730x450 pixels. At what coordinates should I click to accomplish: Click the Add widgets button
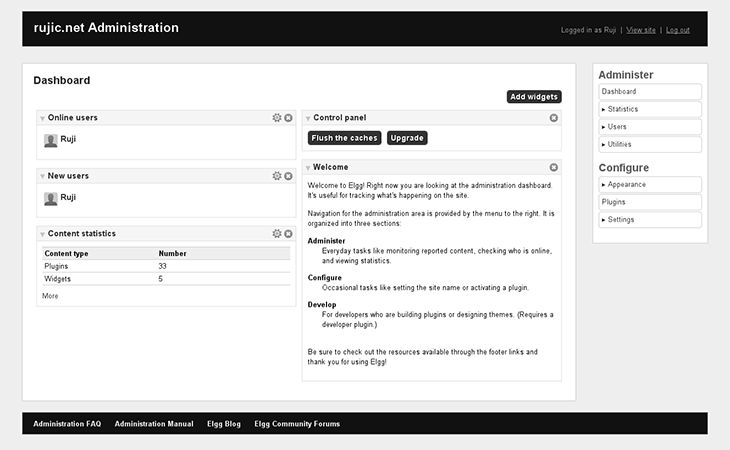534,97
